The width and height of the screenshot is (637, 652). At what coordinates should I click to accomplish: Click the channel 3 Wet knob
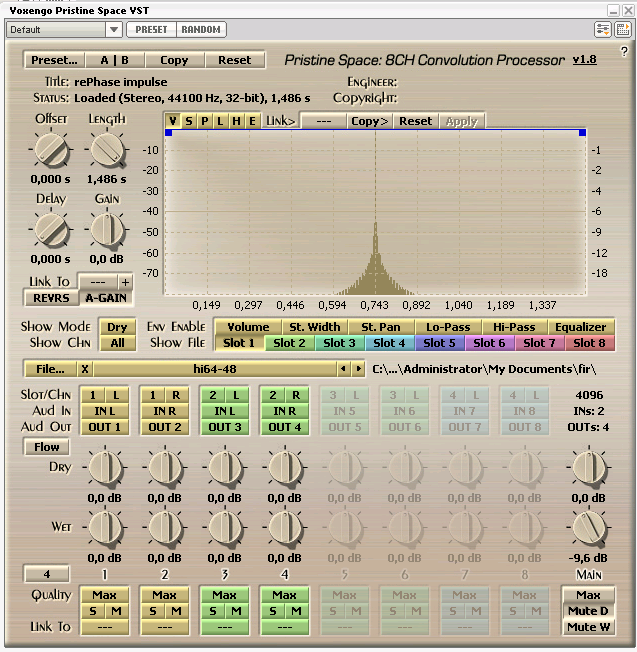click(225, 527)
